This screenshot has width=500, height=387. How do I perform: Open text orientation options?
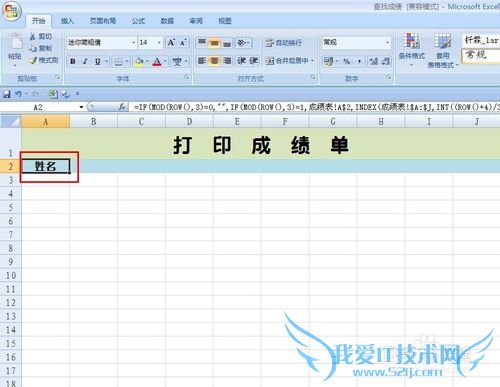(x=243, y=43)
